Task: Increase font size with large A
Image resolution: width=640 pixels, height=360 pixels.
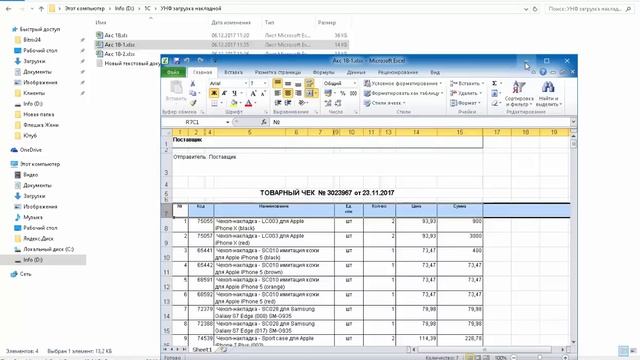Action: click(253, 93)
